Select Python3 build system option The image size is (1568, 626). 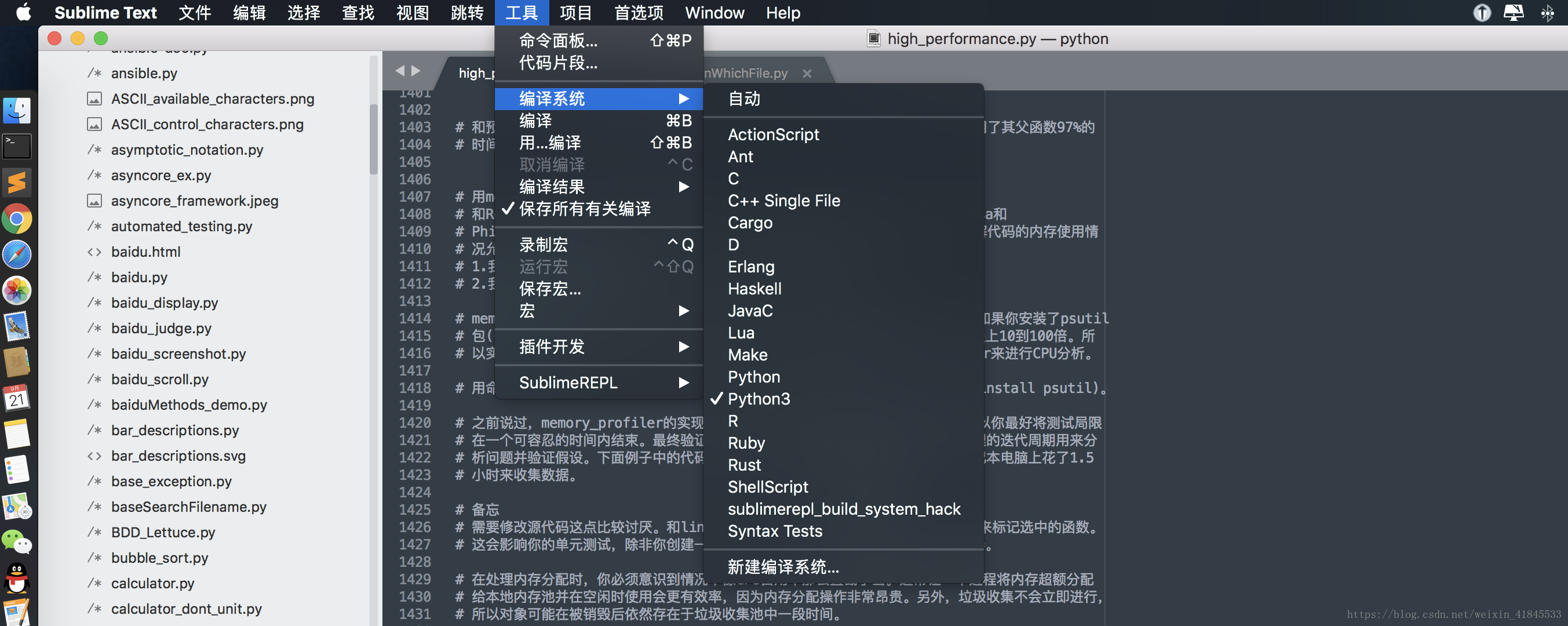[759, 398]
